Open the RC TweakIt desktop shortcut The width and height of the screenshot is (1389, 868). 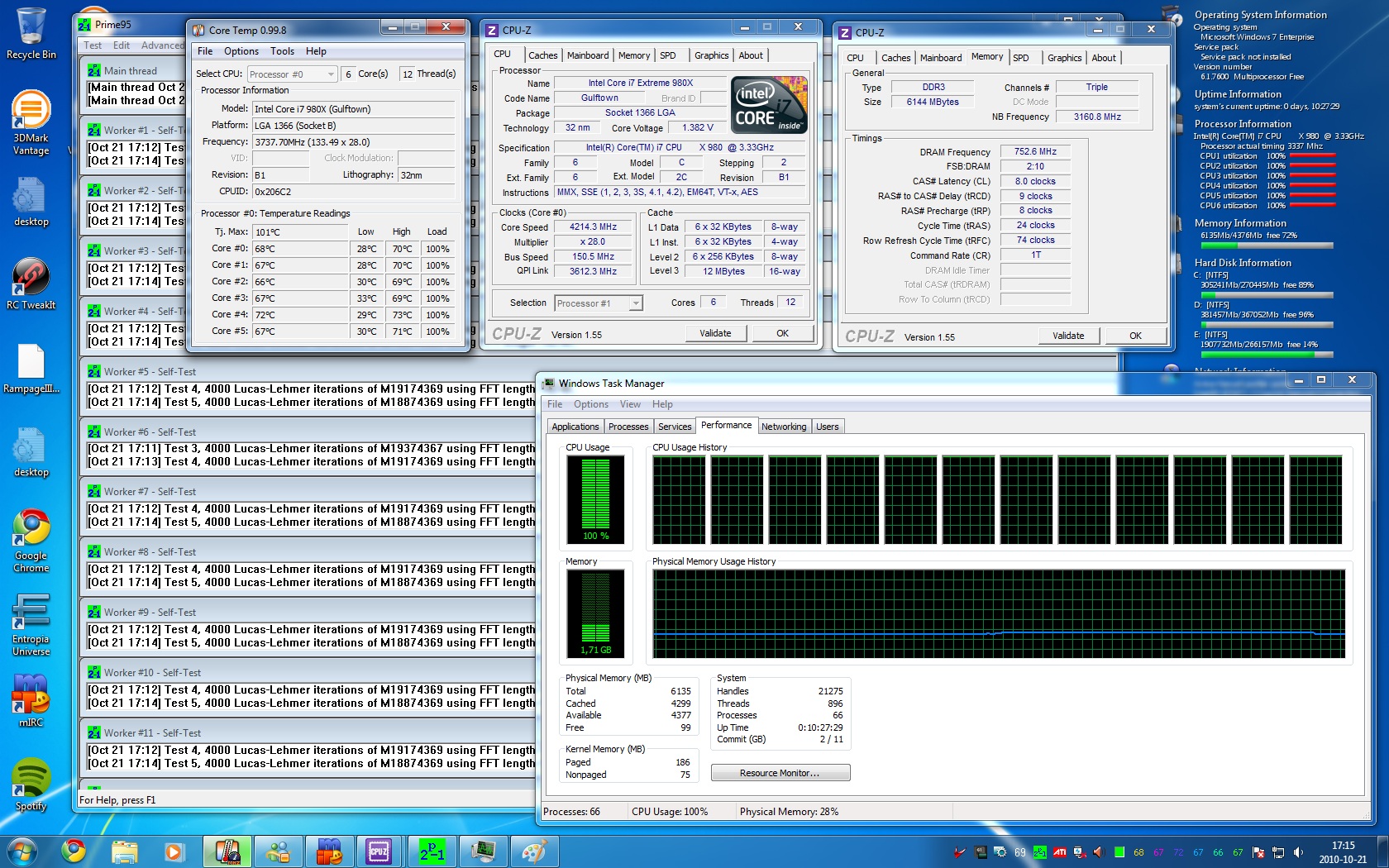[31, 284]
